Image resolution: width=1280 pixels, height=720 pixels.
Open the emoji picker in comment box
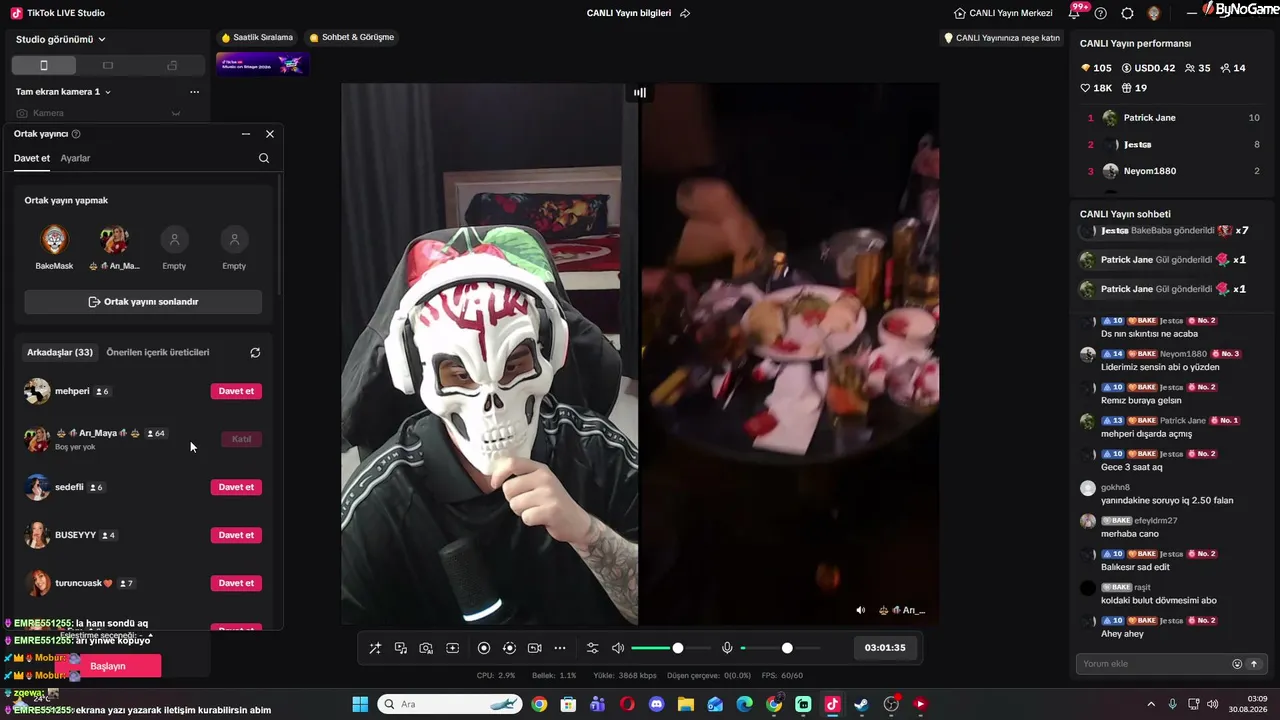[1237, 664]
